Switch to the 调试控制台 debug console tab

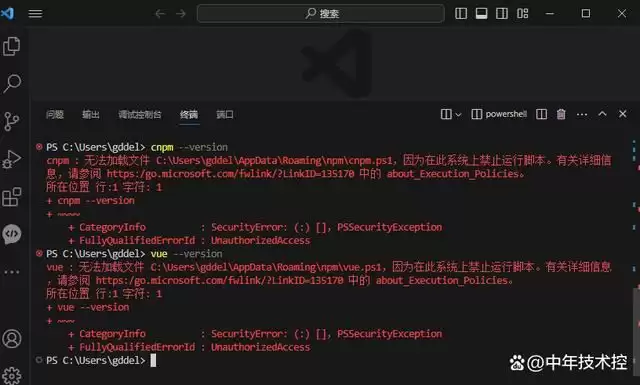tap(140, 114)
